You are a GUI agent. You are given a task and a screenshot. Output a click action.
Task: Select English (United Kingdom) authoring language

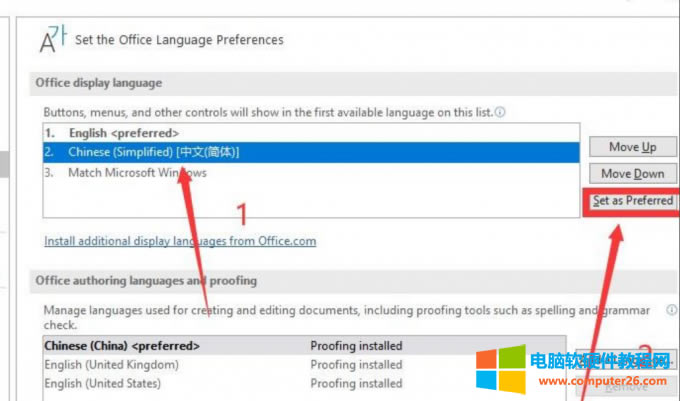click(x=112, y=365)
